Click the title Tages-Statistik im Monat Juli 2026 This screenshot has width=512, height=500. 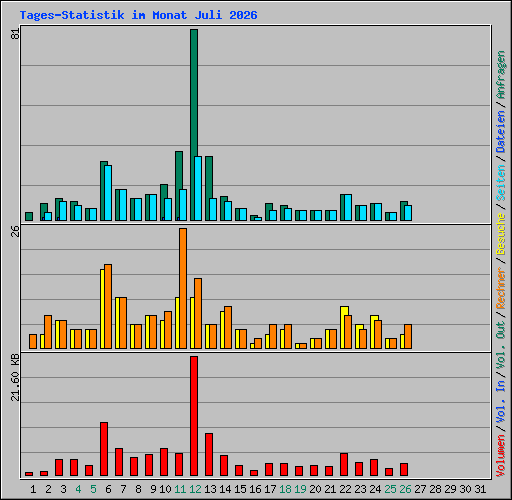click(138, 15)
